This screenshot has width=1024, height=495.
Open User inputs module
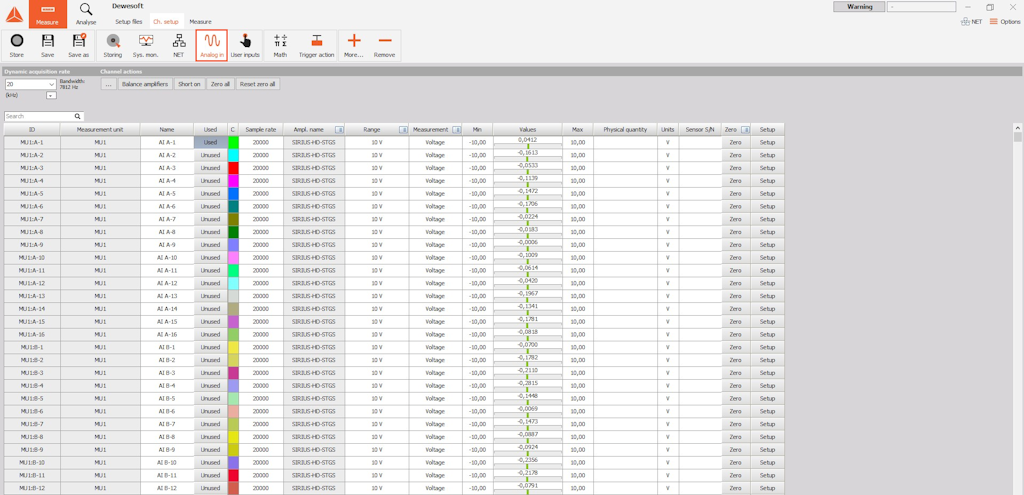point(245,46)
